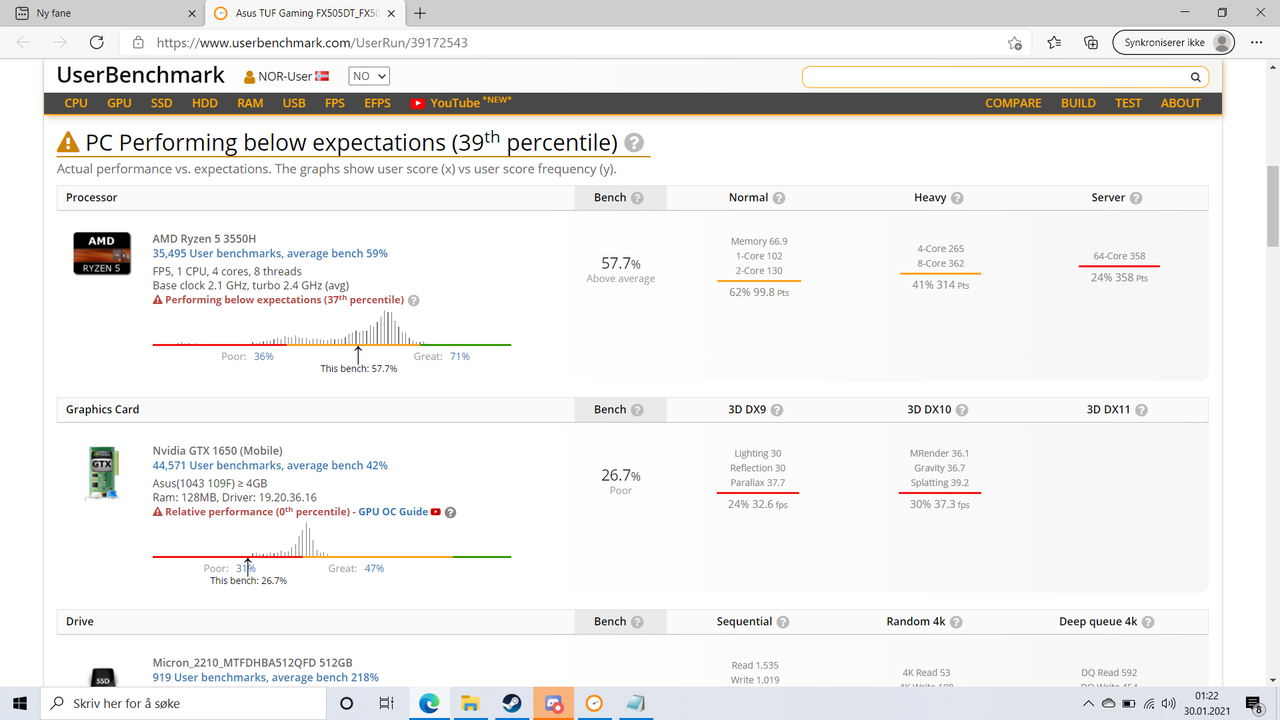Click help icon after processor below-expectations warning

tap(414, 300)
